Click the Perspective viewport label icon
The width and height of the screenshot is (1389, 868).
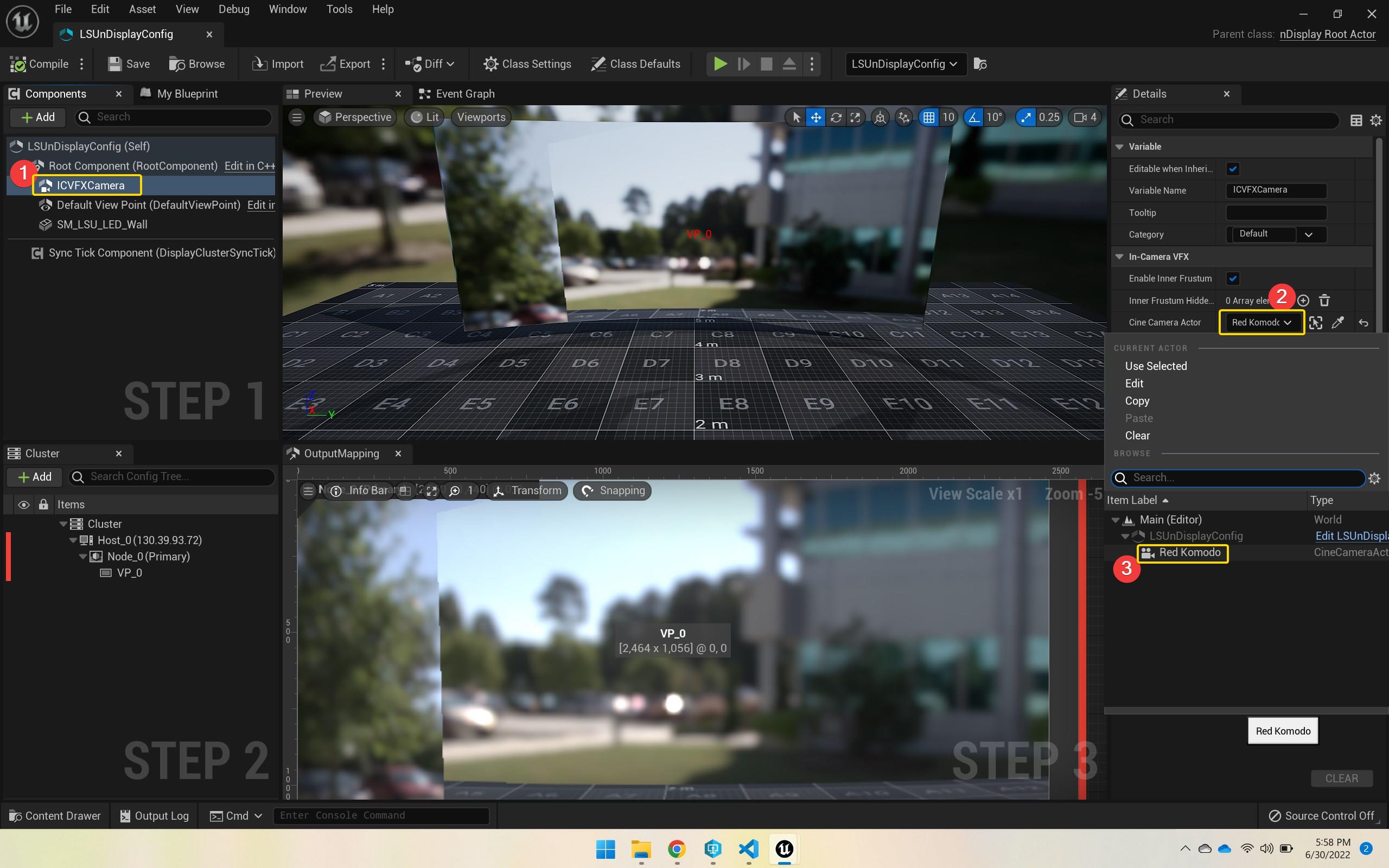(326, 117)
